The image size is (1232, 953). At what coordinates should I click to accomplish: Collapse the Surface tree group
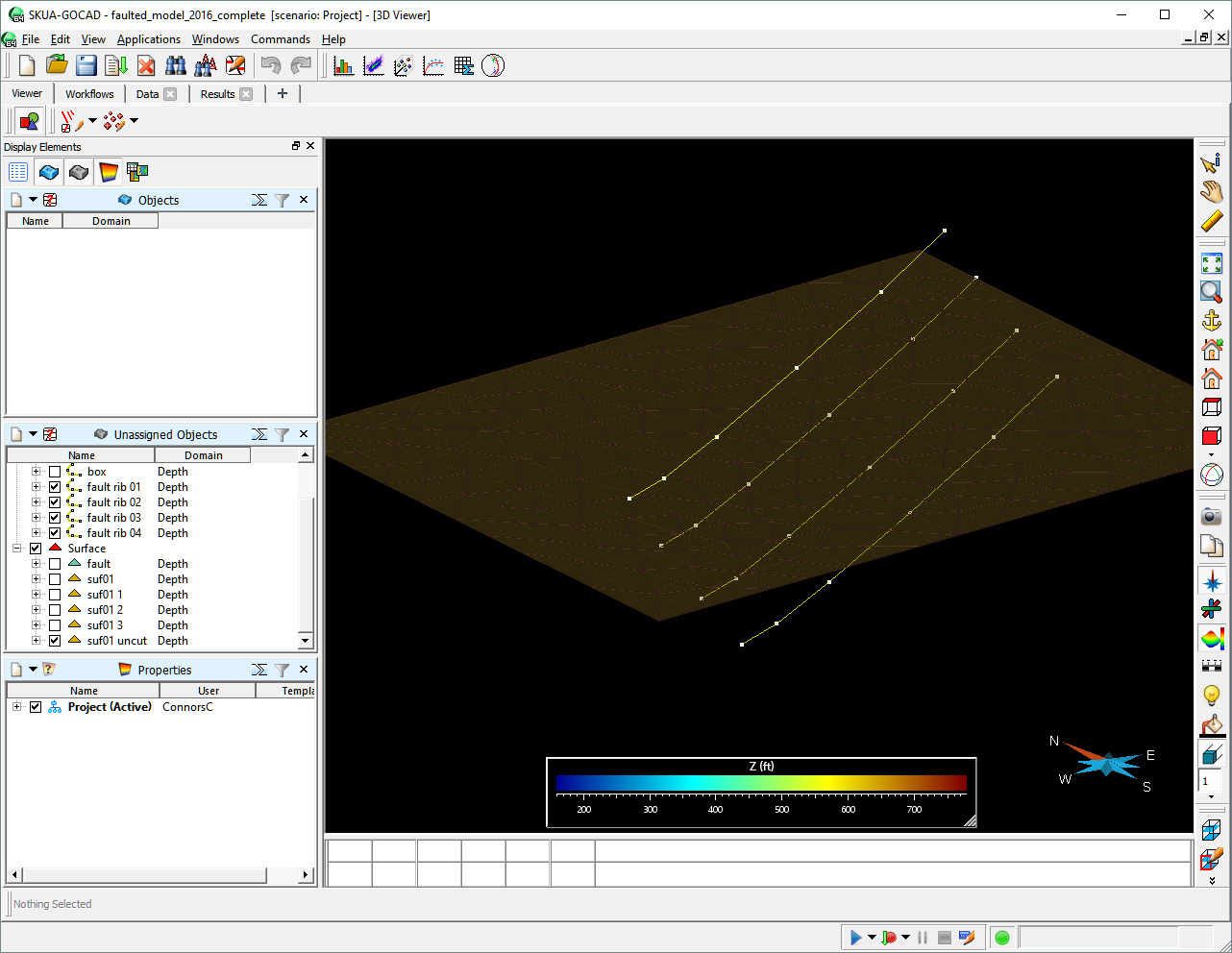coord(16,549)
